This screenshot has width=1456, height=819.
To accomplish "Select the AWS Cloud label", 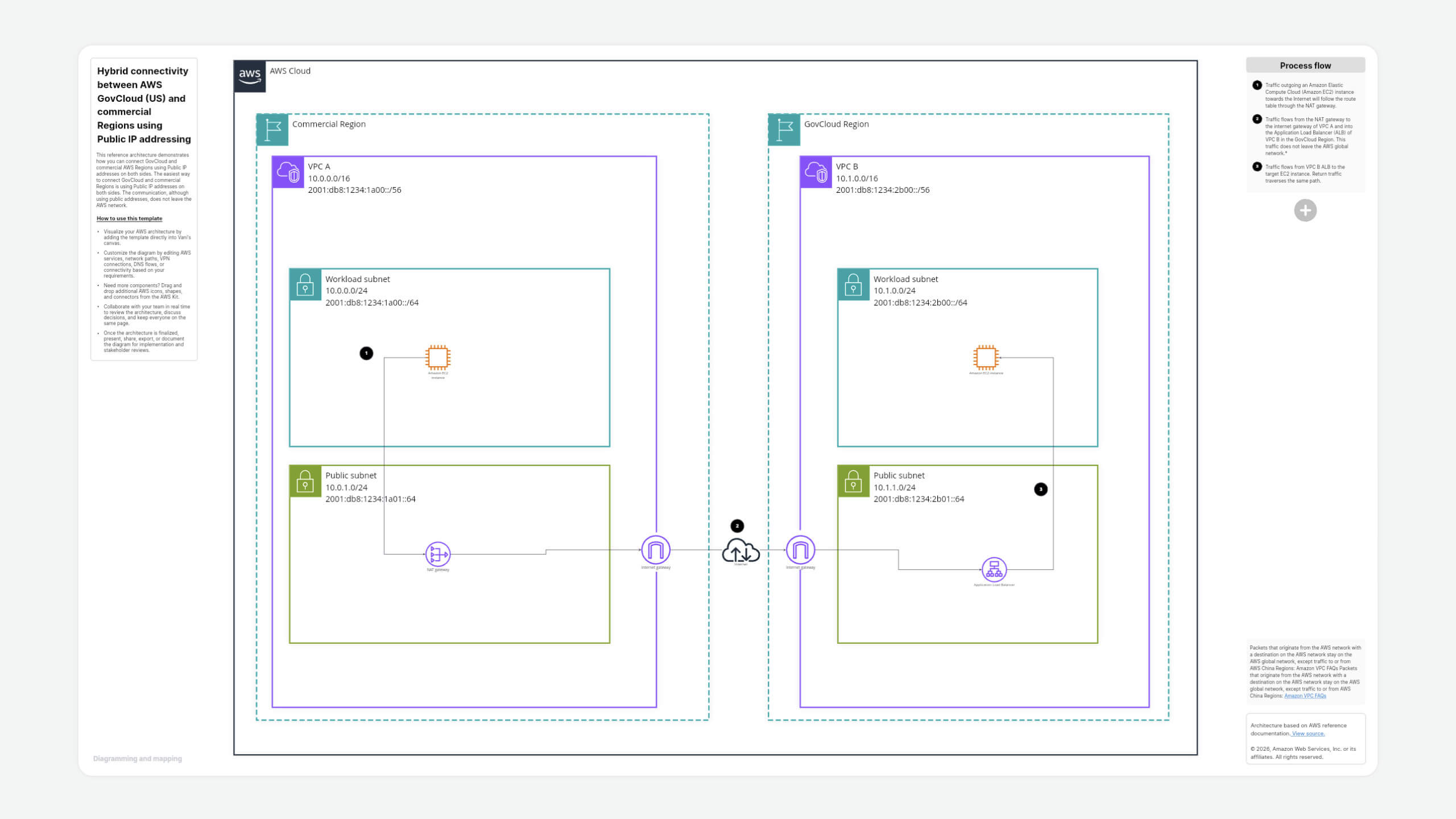I will click(x=290, y=71).
